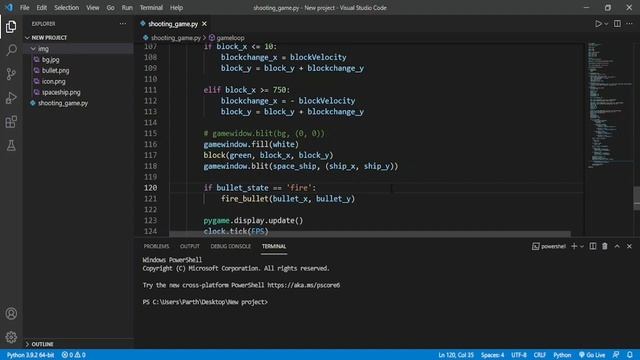Click the https://aka.ms/pscore6 link in terminal
The image size is (640, 360).
[303, 285]
